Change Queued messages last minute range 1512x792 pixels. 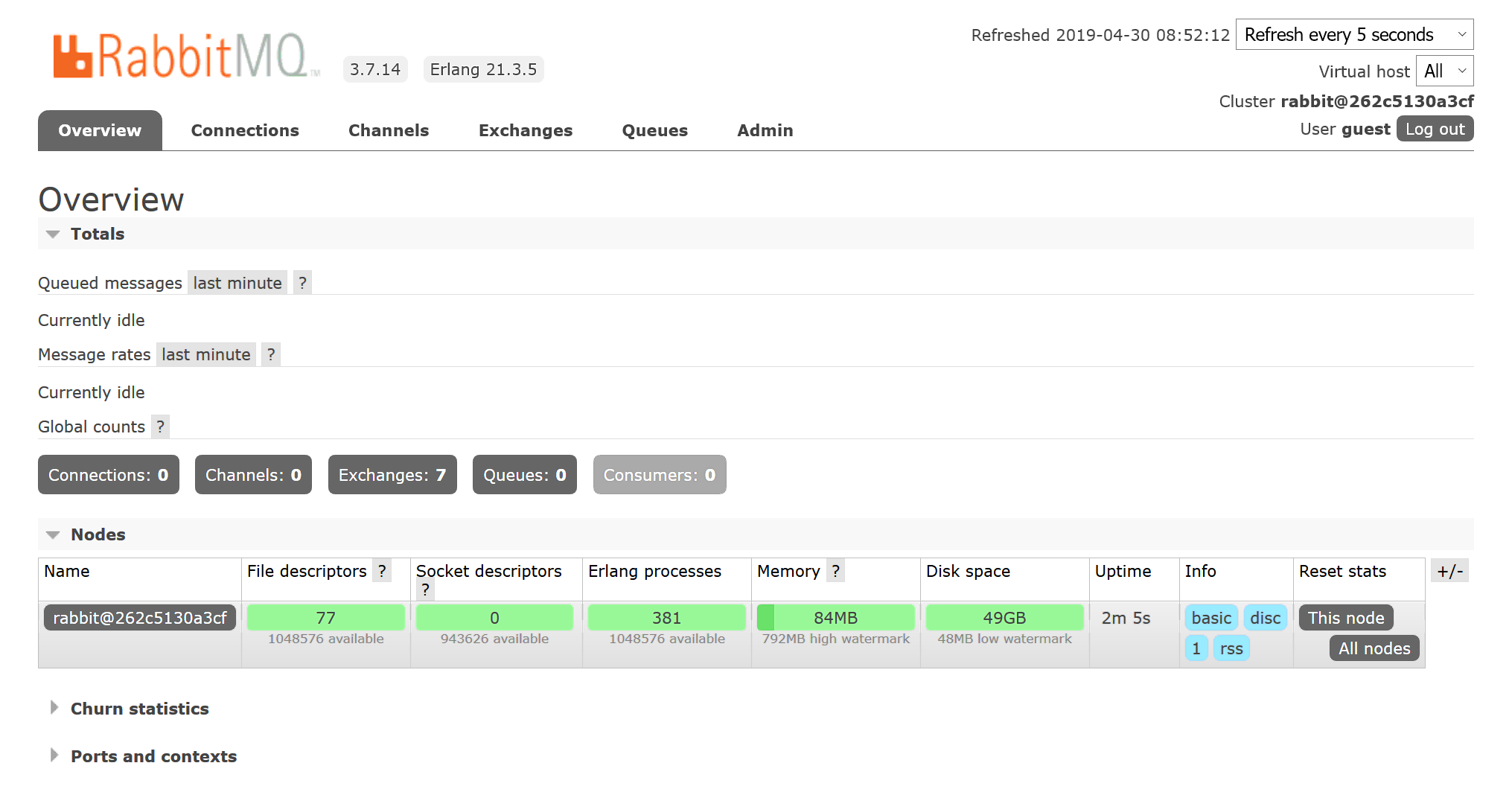click(237, 283)
